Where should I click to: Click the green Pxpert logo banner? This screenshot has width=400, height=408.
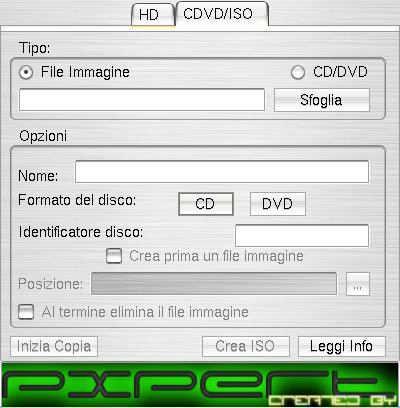(200, 384)
